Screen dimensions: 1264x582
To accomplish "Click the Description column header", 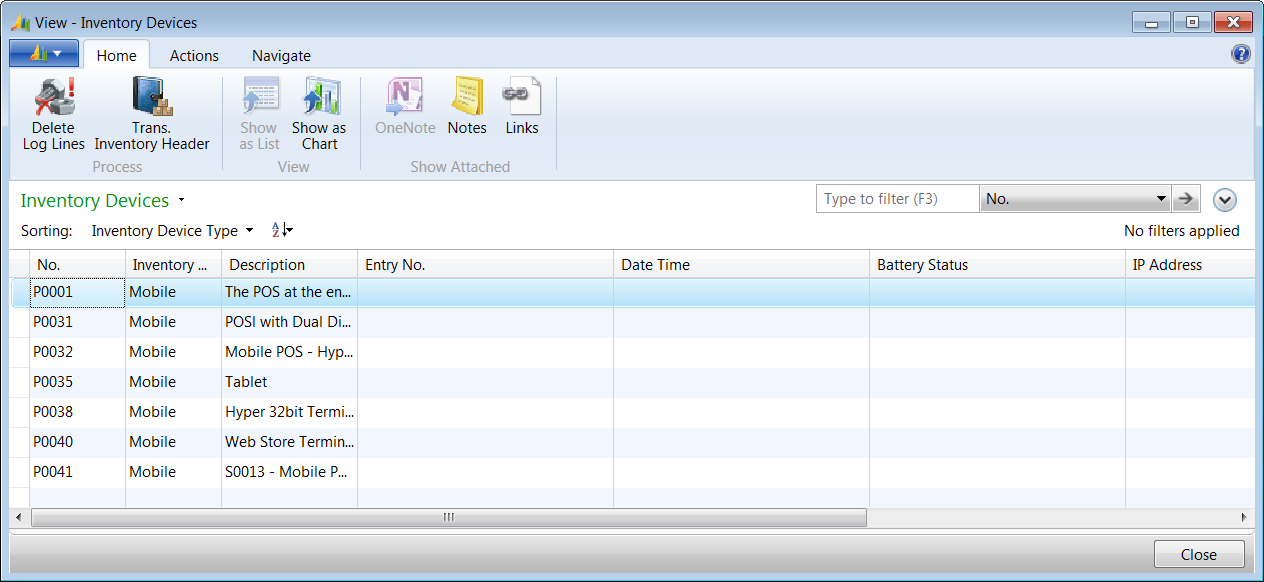I will coord(289,265).
